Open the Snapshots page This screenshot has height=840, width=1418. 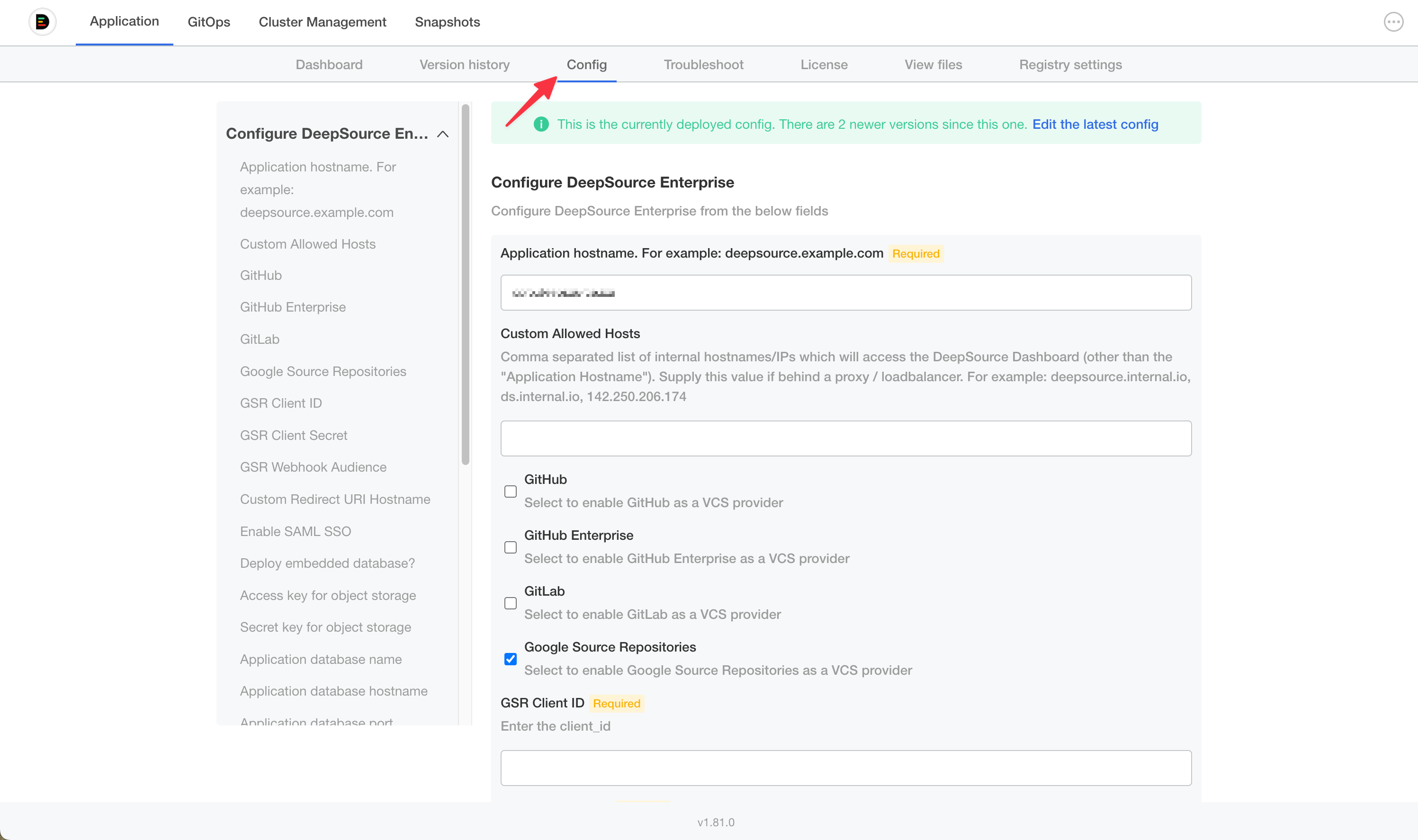pos(447,21)
